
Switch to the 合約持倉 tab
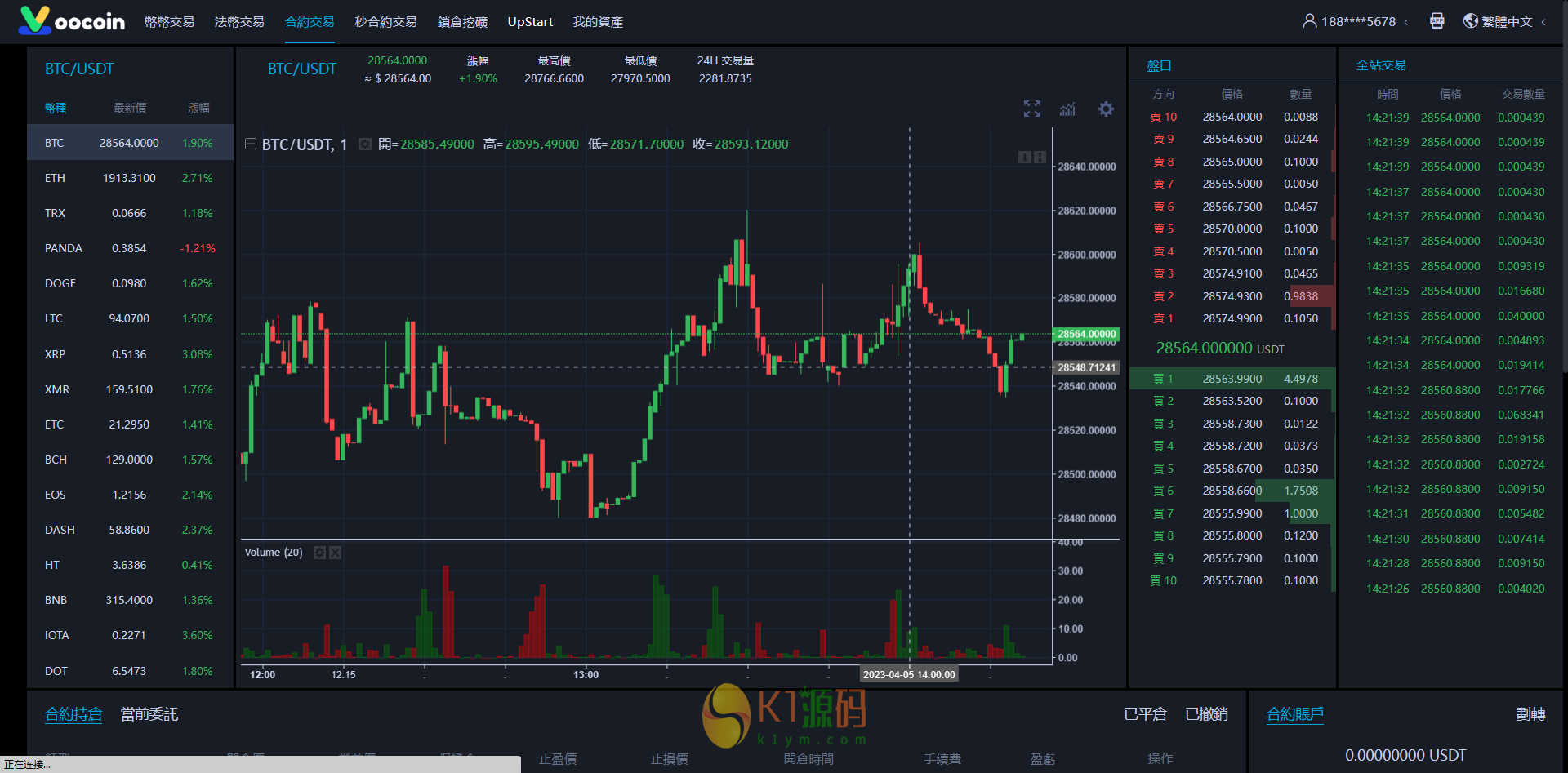(x=73, y=715)
